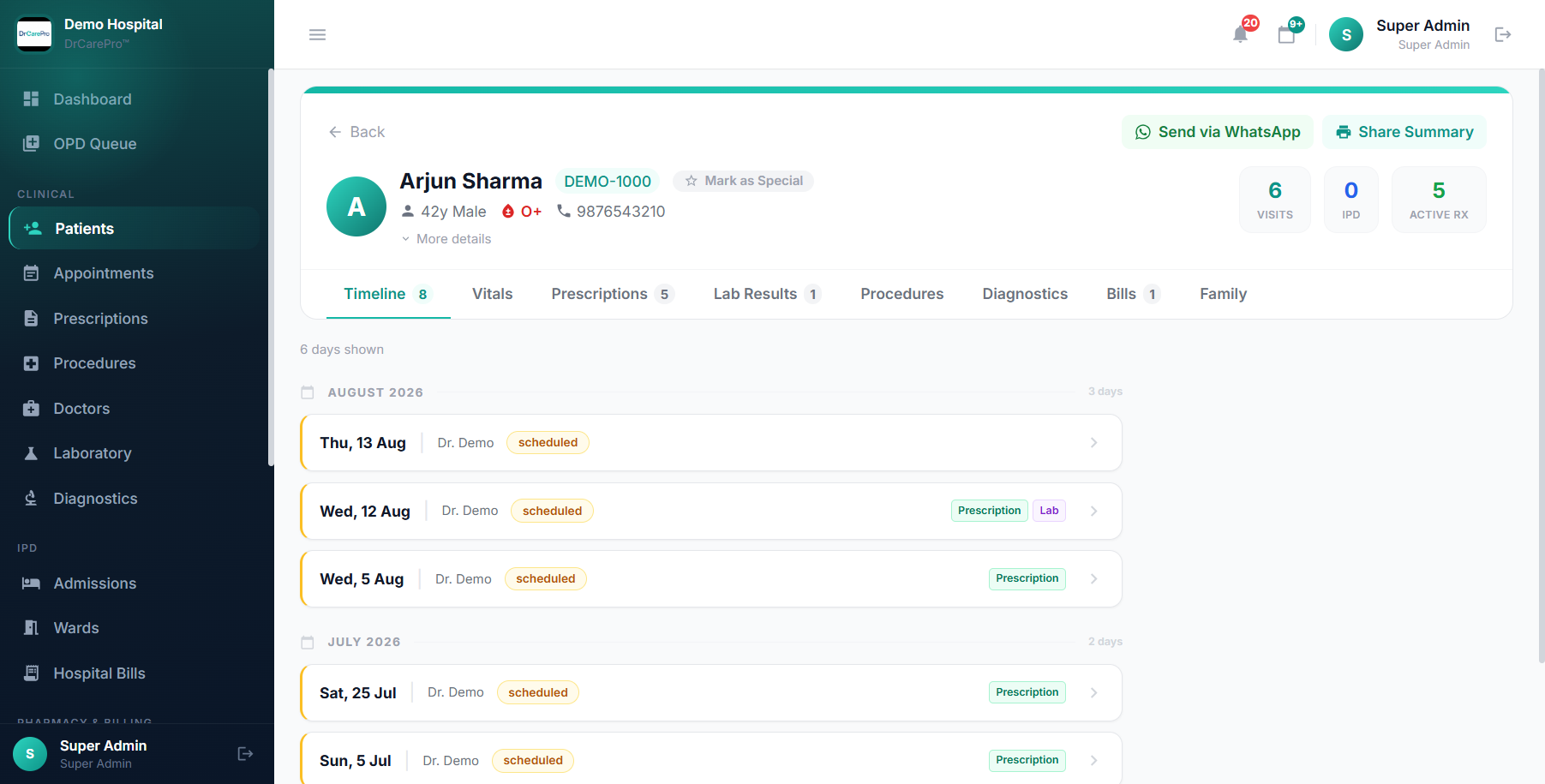
Task: Open the Family tab
Action: pos(1223,294)
